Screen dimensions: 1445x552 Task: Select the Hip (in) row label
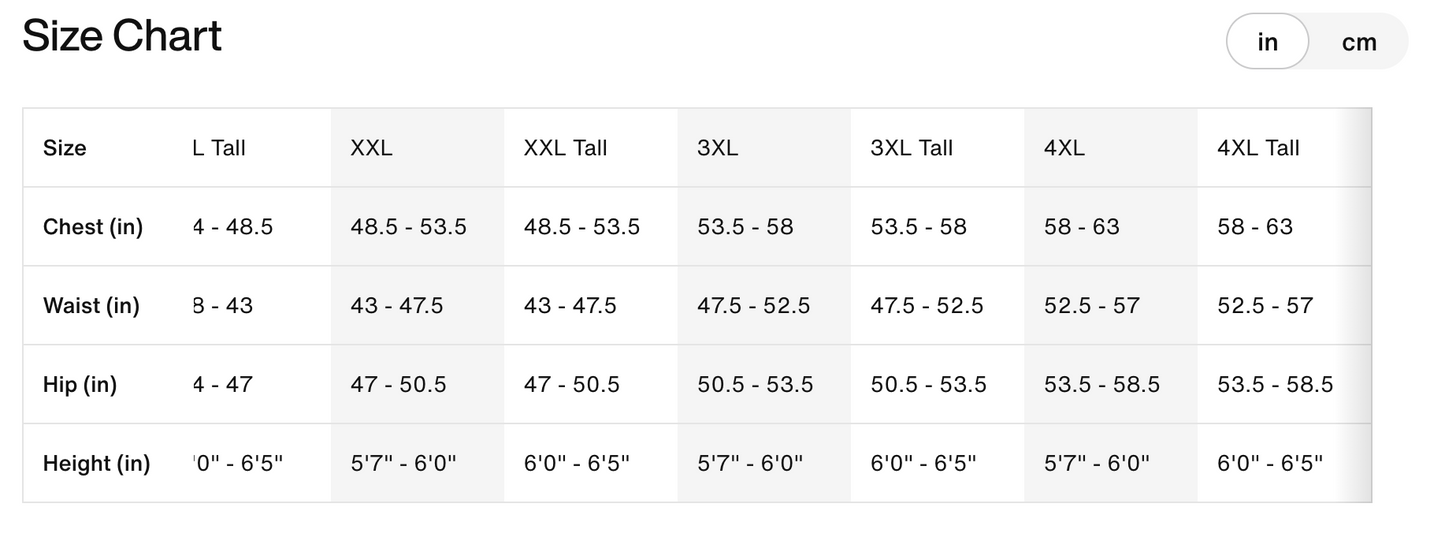(x=80, y=384)
